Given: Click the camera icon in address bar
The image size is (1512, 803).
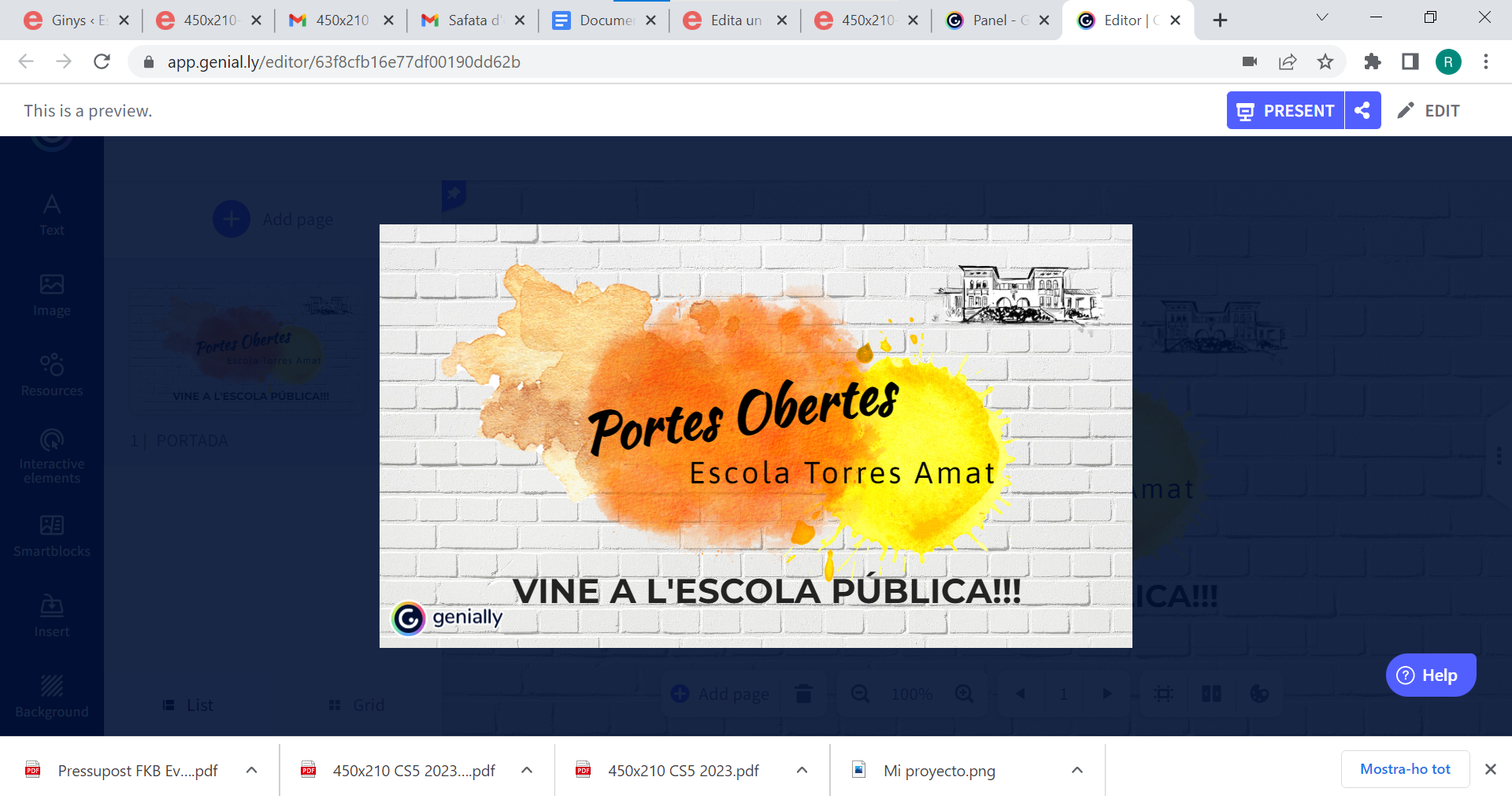Looking at the screenshot, I should [1249, 62].
